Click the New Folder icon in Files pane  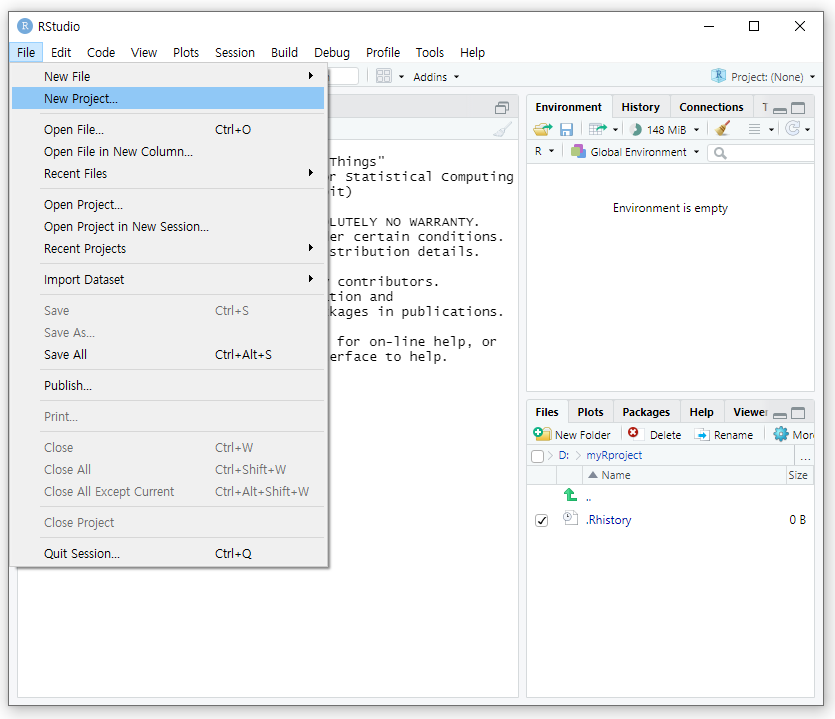(x=542, y=434)
